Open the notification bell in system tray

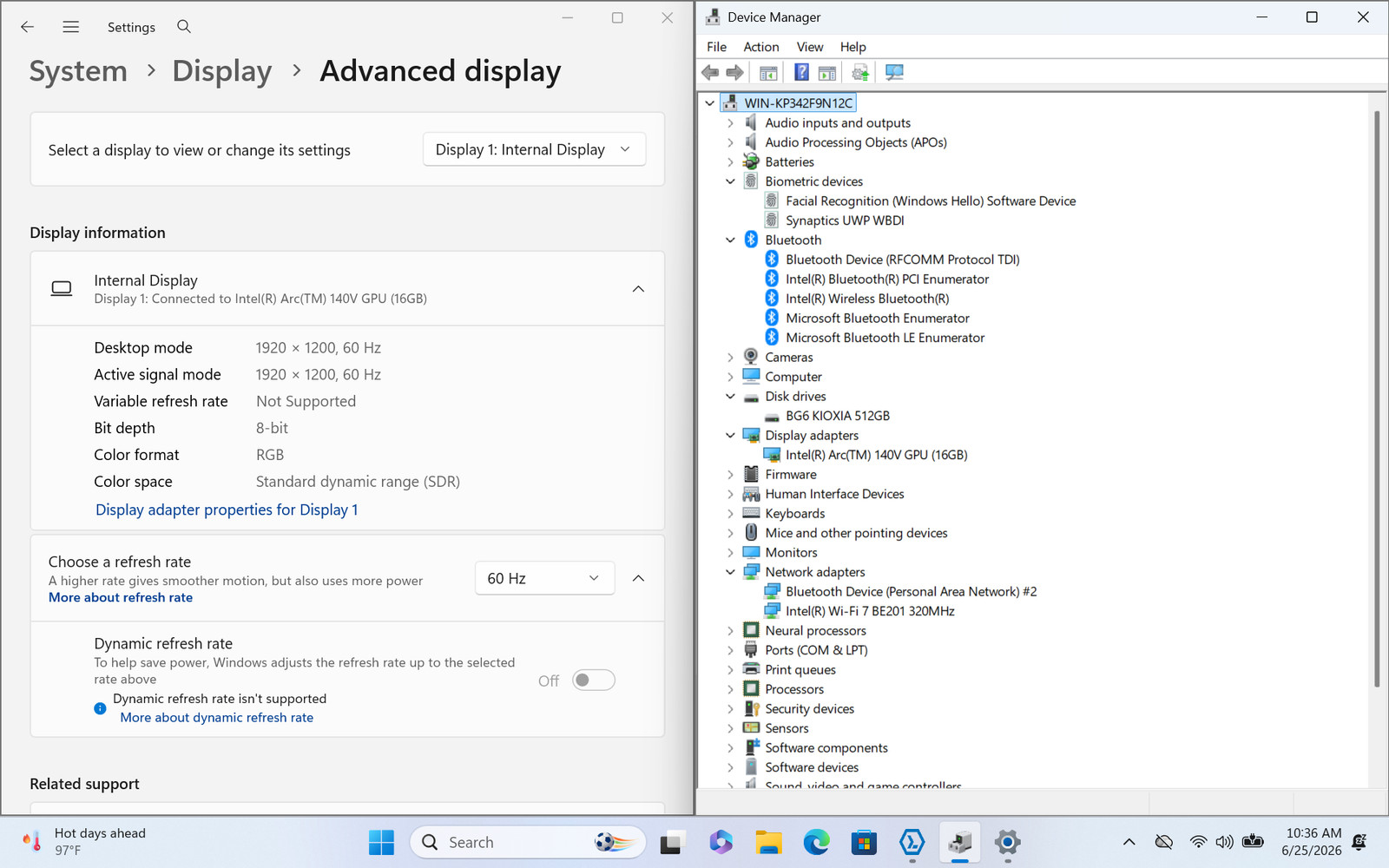pyautogui.click(x=1359, y=842)
